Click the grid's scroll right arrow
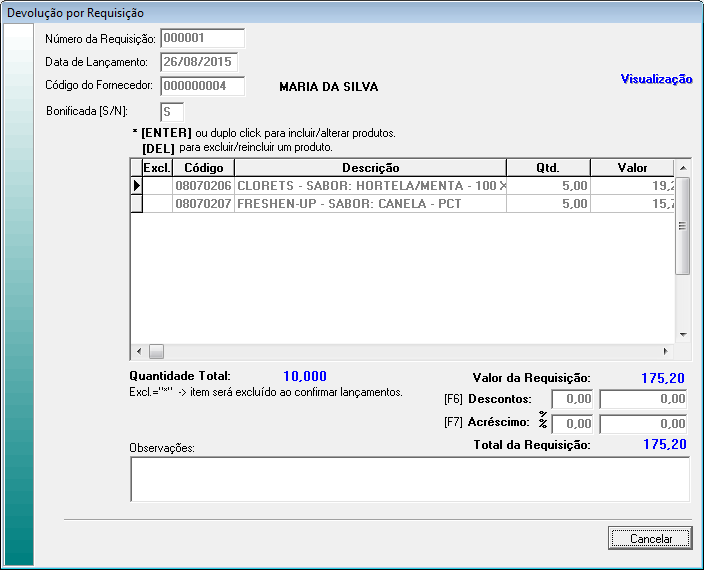Image resolution: width=704 pixels, height=570 pixels. pyautogui.click(x=667, y=352)
